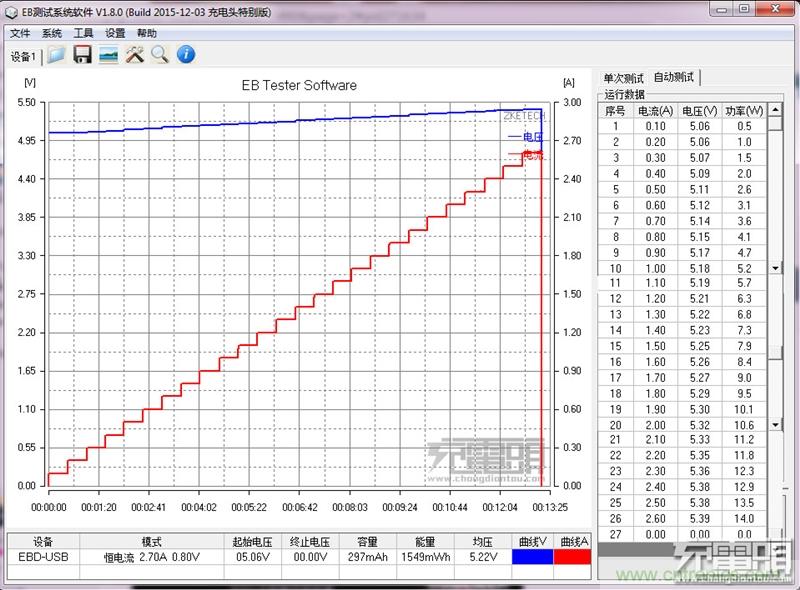The height and width of the screenshot is (590, 800).
Task: Click the data table scrollbar up arrow
Action: point(775,110)
